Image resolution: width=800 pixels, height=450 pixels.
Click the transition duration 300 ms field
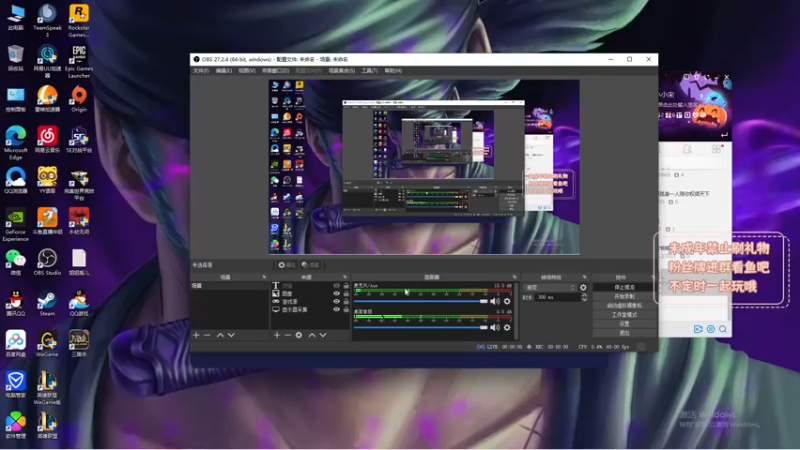(x=558, y=297)
